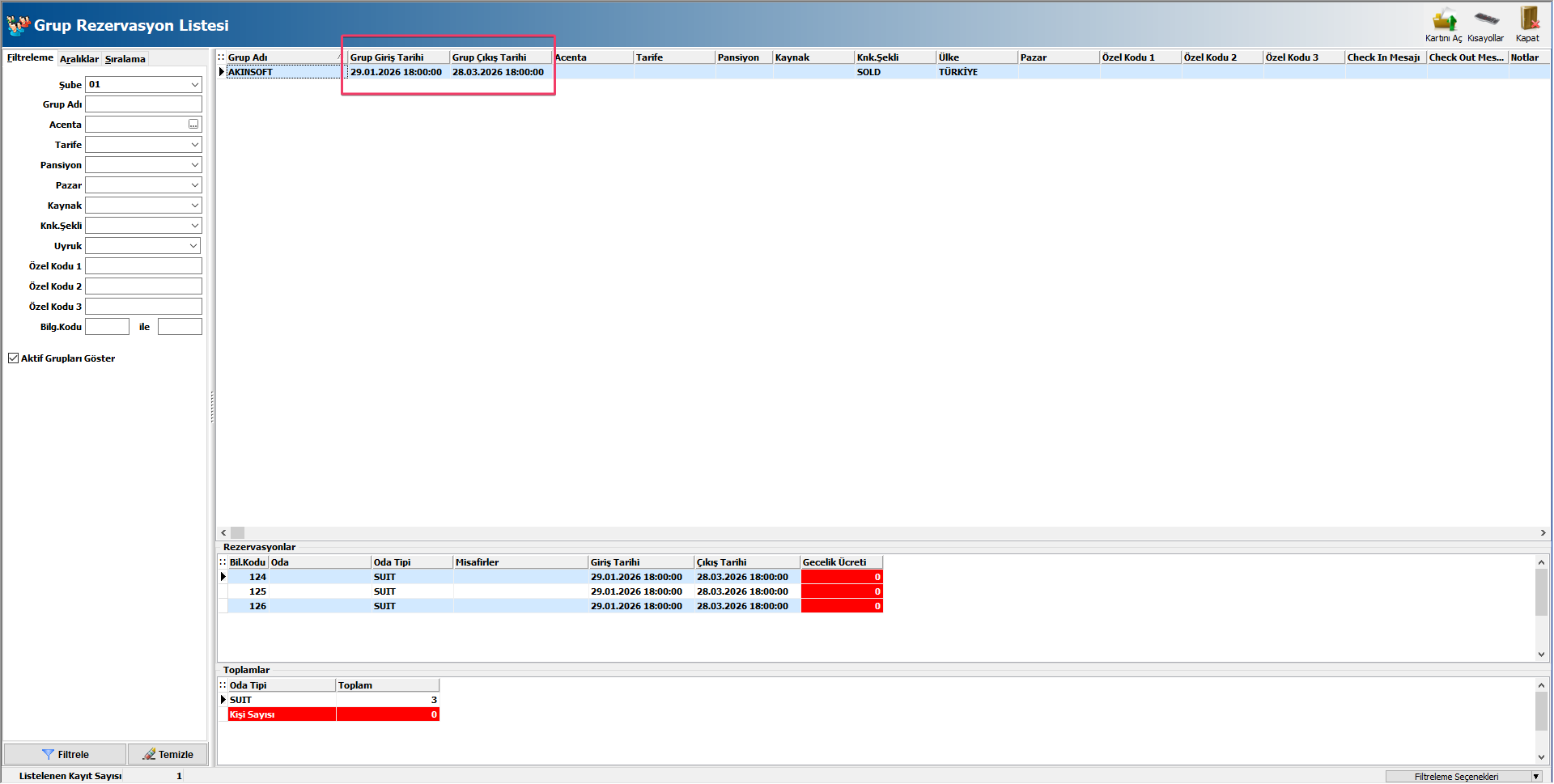Select reservation row with Bil.Kodu 125
Image resolution: width=1554 pixels, height=784 pixels.
point(257,591)
